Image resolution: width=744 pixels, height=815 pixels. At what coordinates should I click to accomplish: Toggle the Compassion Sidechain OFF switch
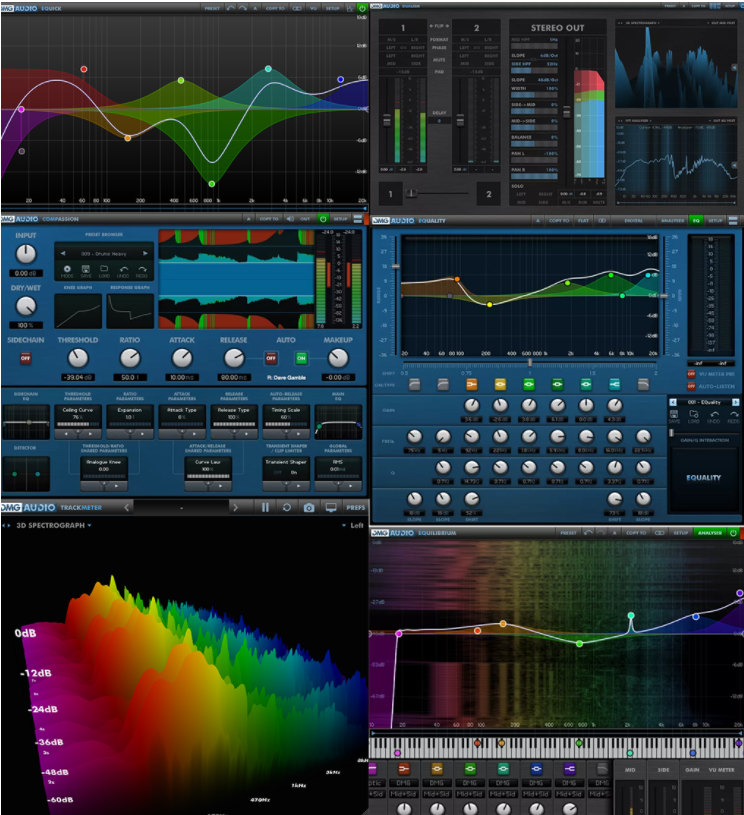coord(24,358)
